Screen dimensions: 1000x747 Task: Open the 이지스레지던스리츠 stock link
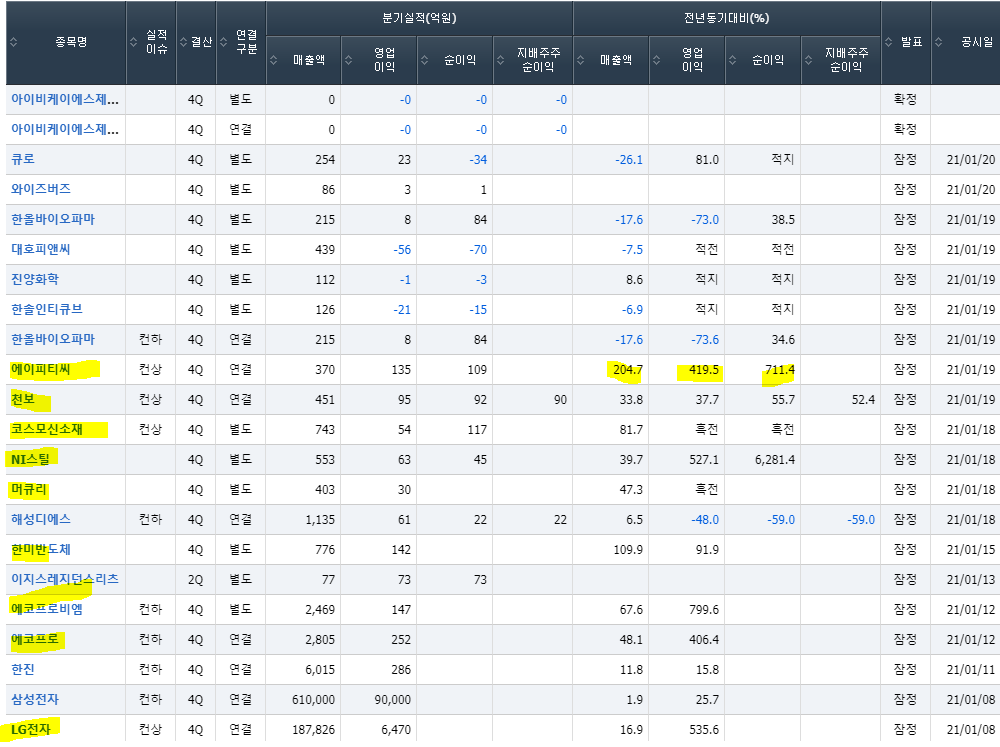64,579
